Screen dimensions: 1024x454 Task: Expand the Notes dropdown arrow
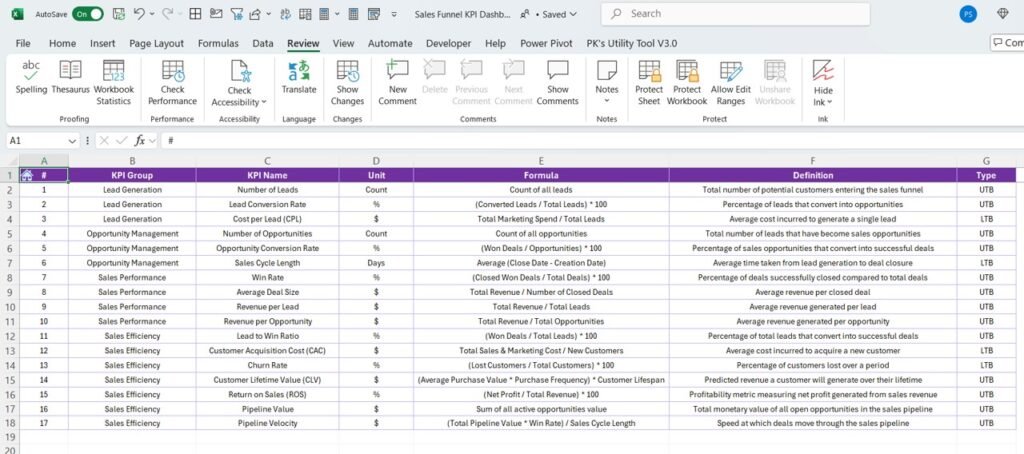click(607, 101)
